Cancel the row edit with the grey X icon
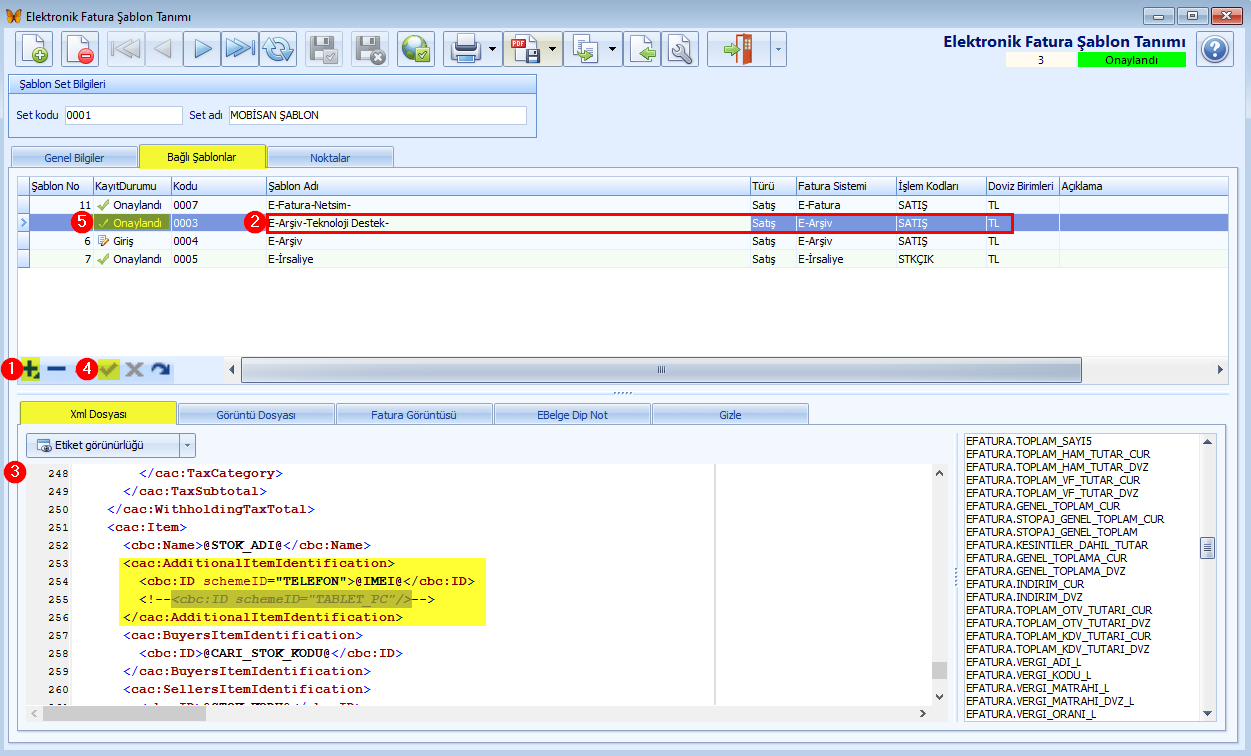Image resolution: width=1251 pixels, height=756 pixels. [x=134, y=369]
